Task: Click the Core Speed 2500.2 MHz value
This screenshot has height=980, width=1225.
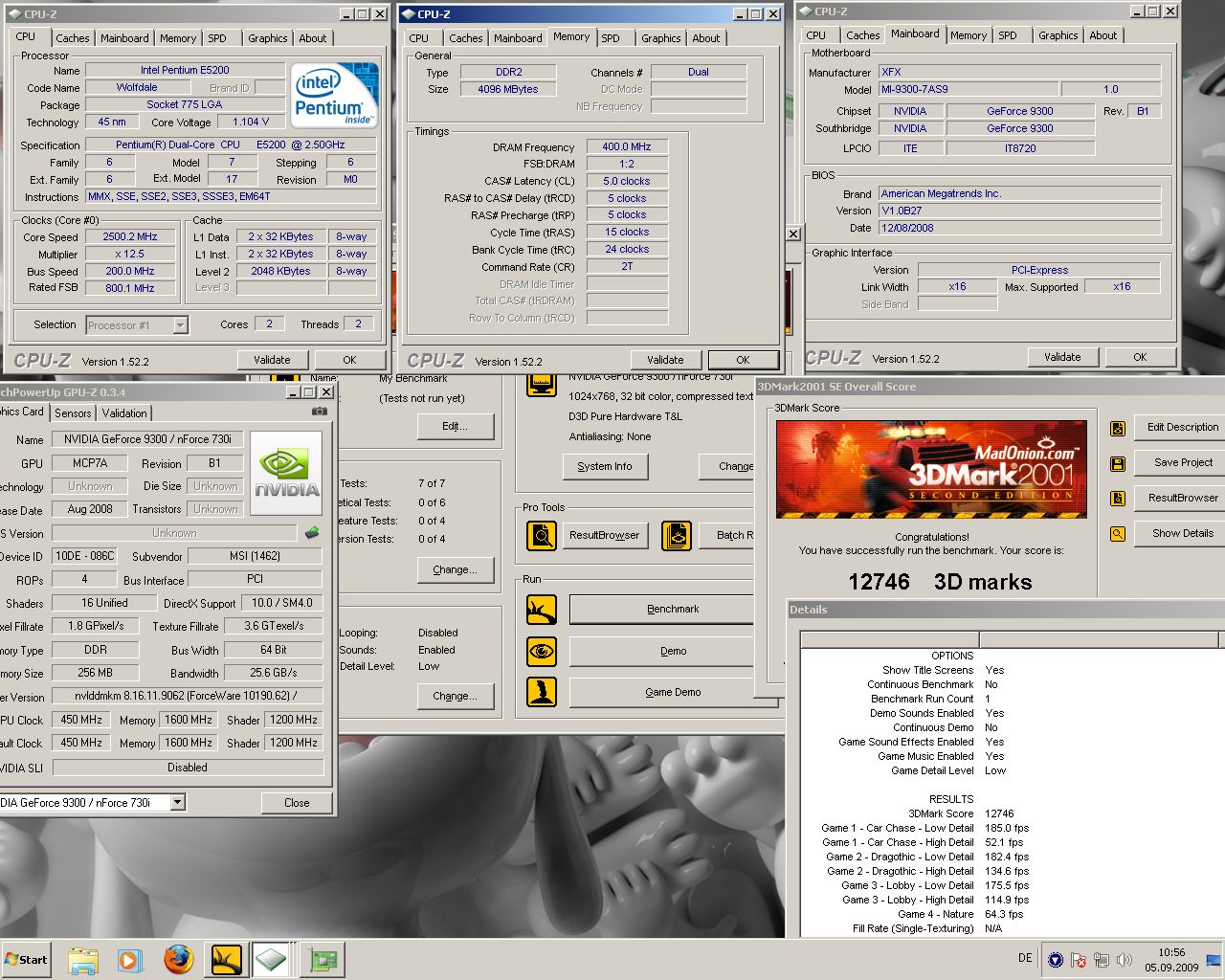Action: 130,236
